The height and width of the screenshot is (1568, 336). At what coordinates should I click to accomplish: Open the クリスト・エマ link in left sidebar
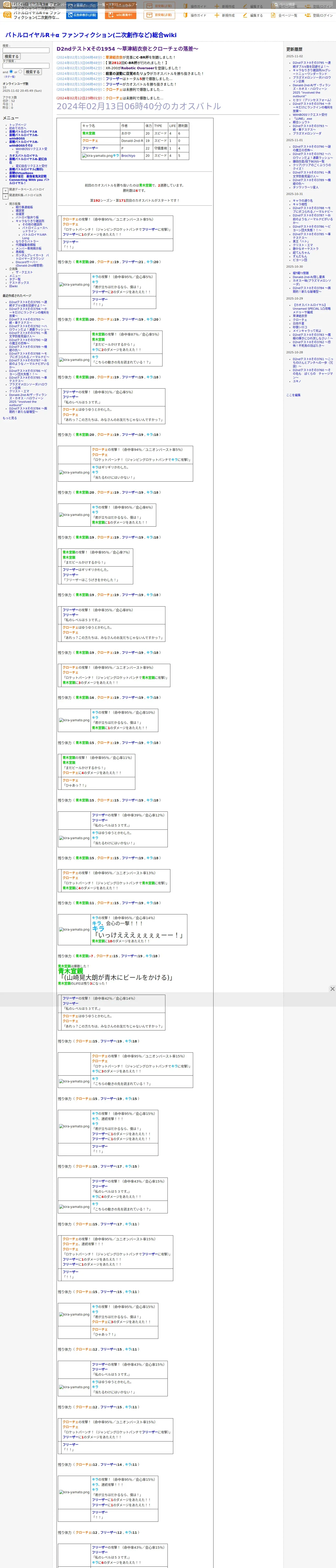(19, 391)
